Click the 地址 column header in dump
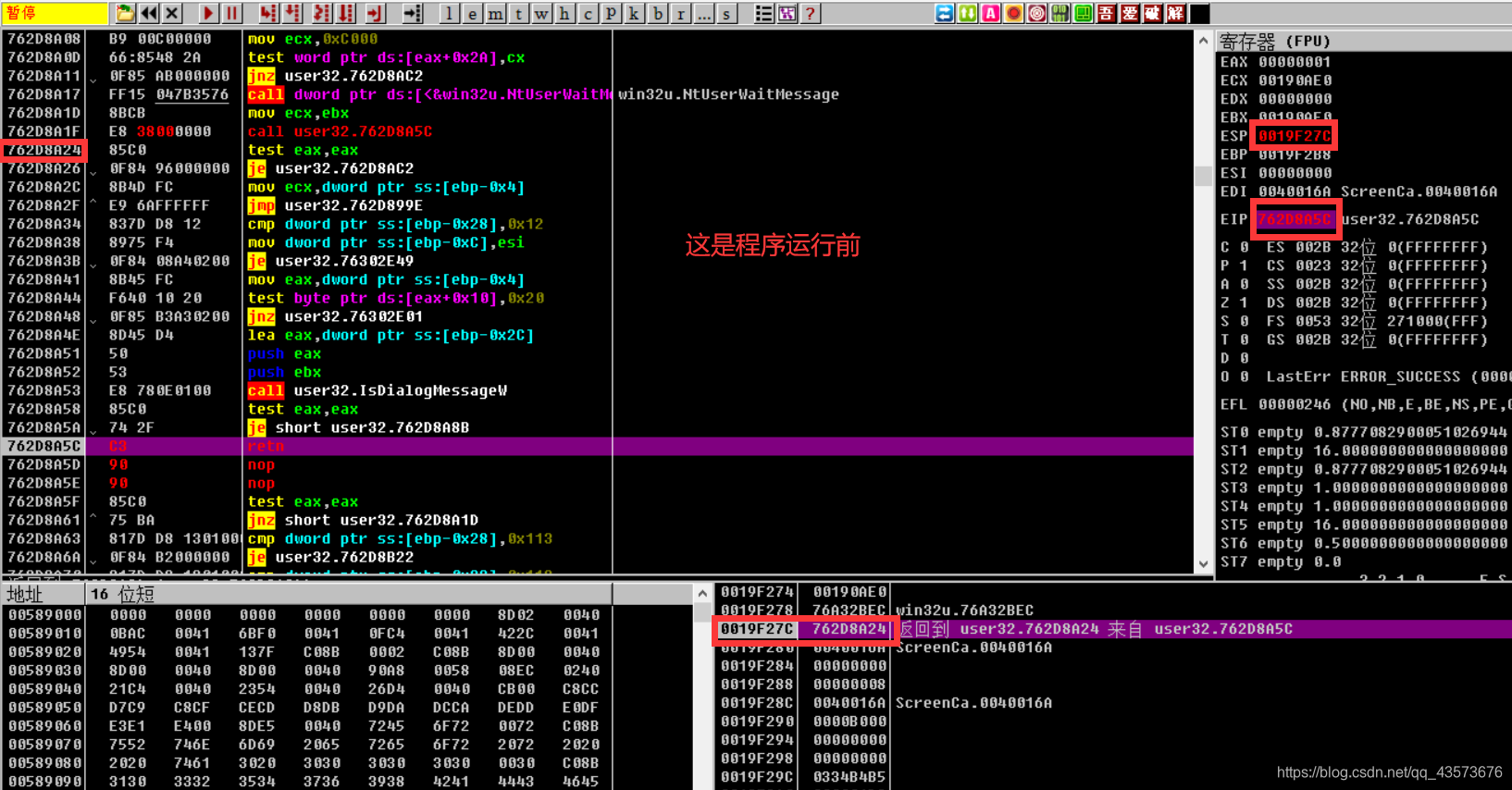 (43, 594)
